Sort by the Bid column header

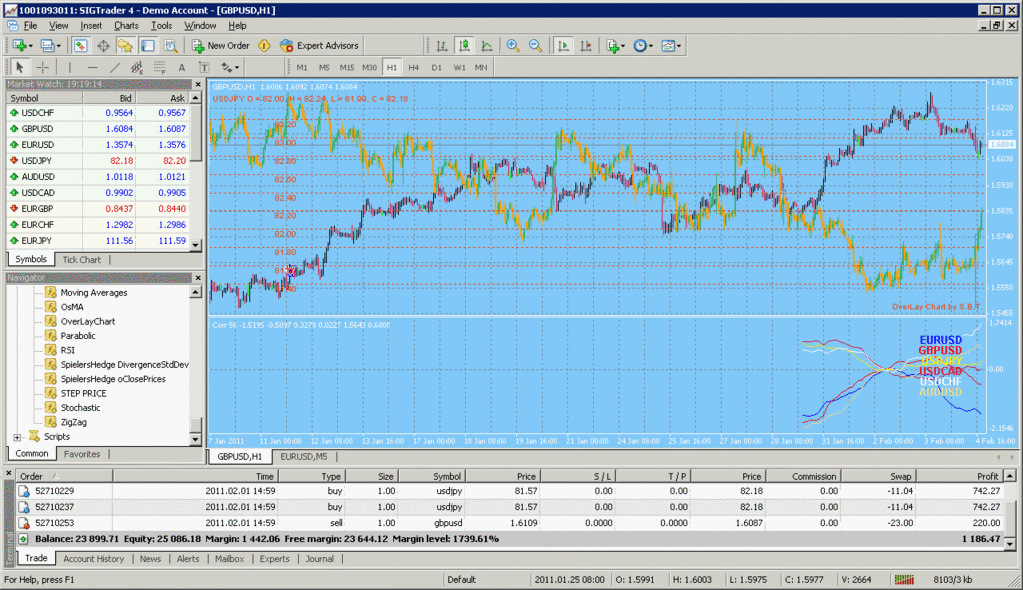pos(109,98)
